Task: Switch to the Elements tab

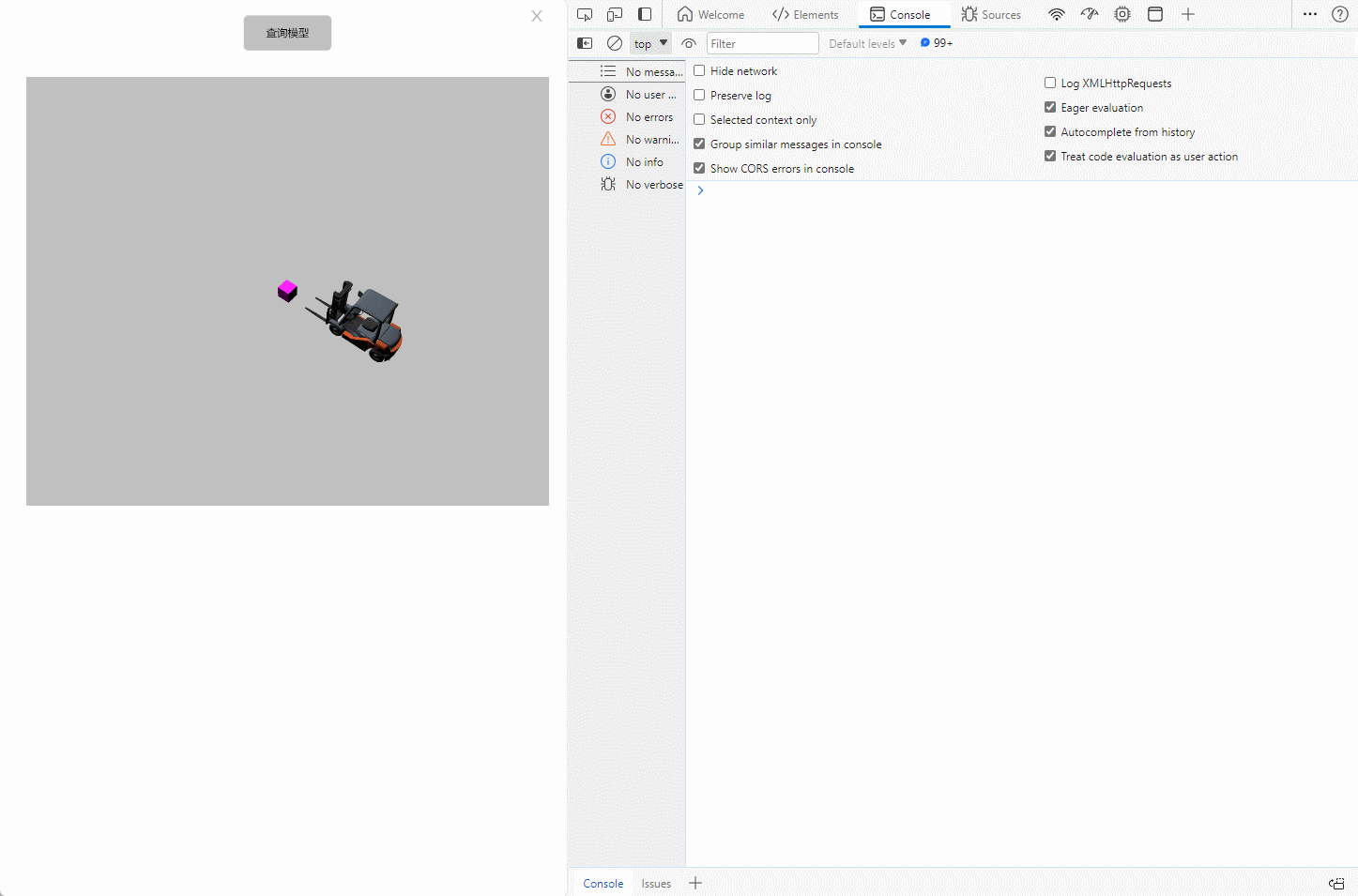Action: click(805, 14)
